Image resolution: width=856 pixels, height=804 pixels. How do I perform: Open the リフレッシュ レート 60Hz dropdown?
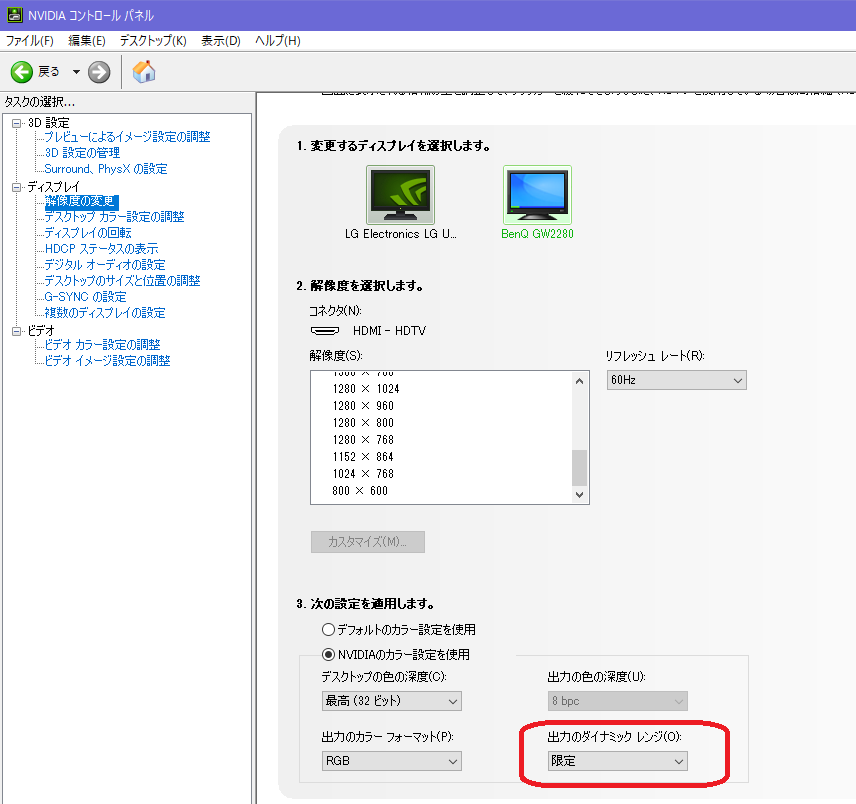click(x=676, y=381)
